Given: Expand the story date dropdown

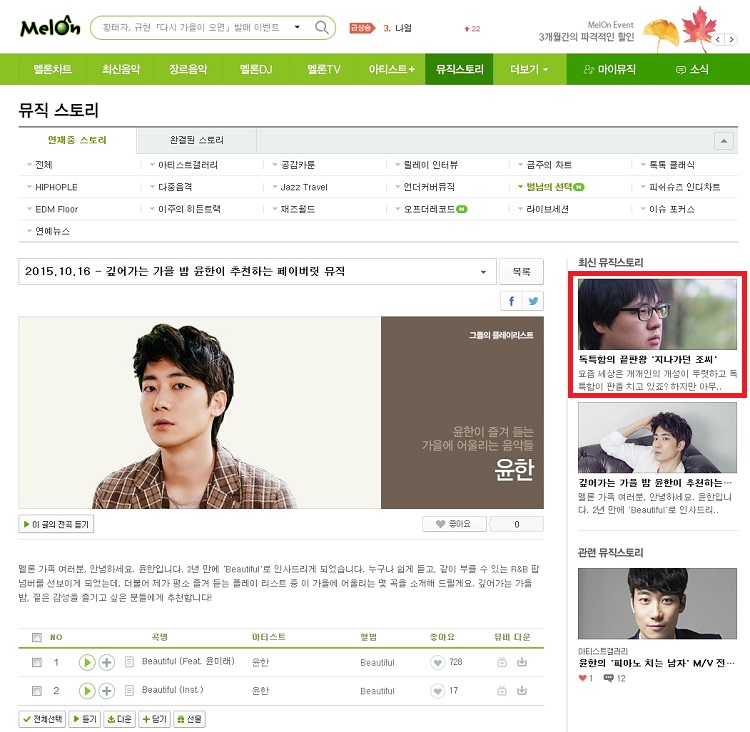Looking at the screenshot, I should [483, 272].
